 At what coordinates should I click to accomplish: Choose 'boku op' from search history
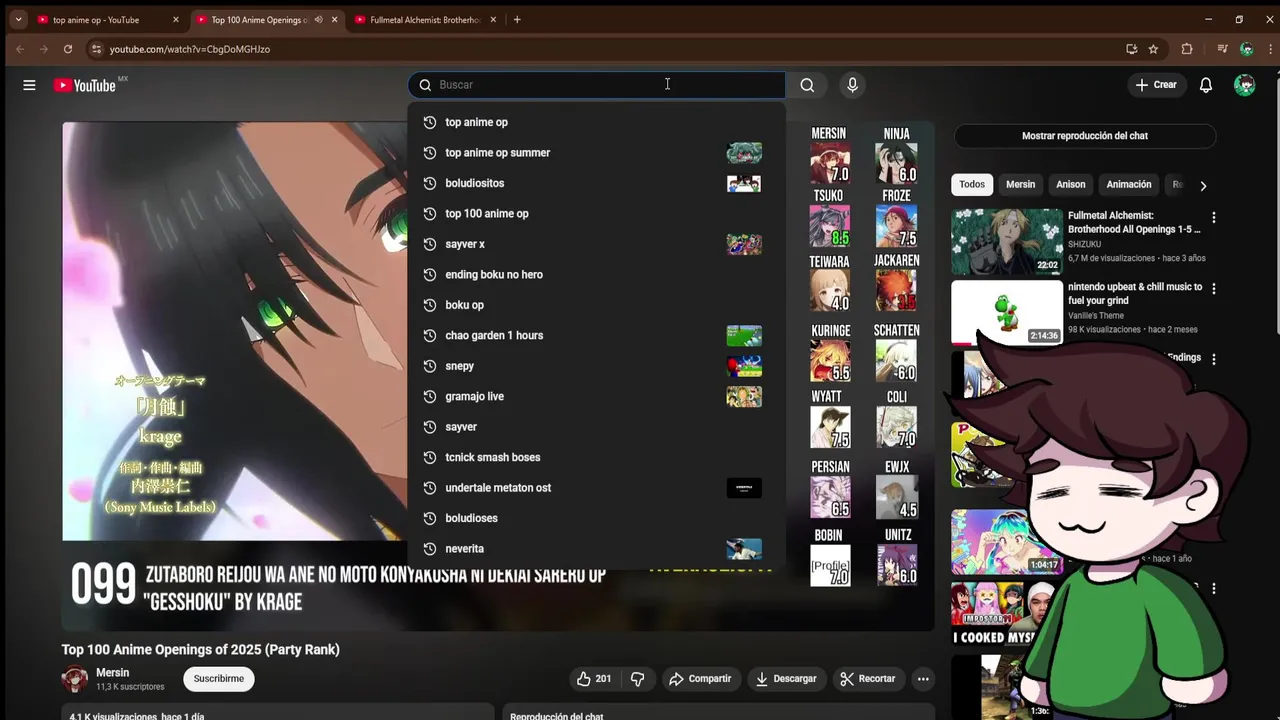596,305
